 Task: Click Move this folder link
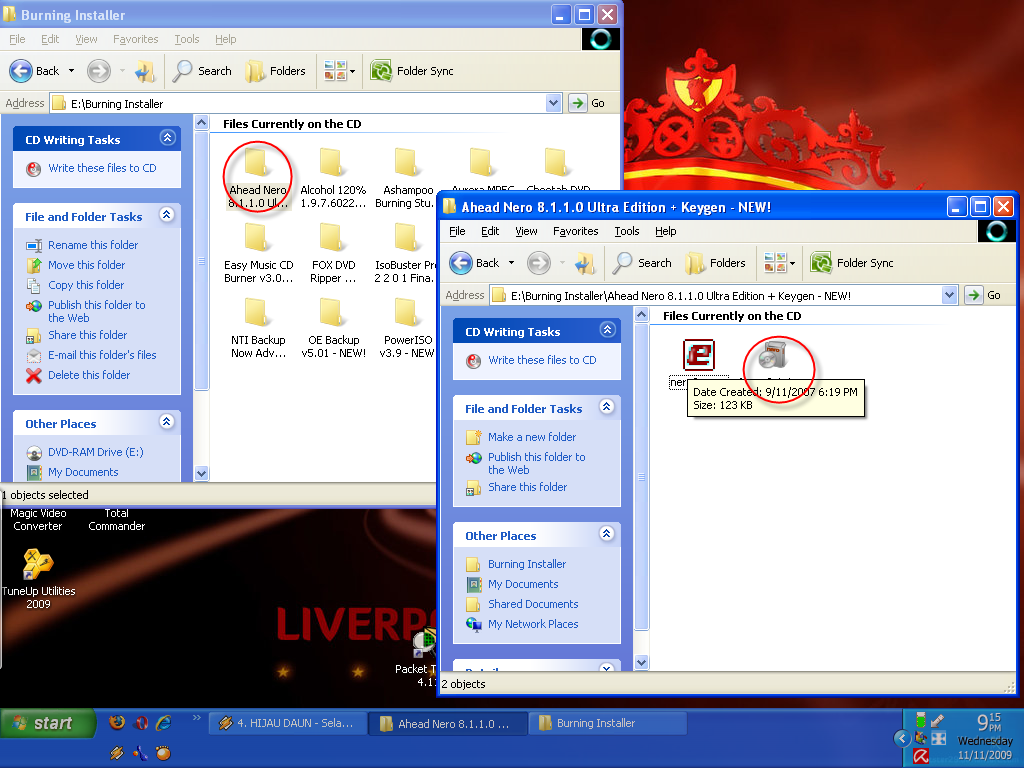point(86,264)
